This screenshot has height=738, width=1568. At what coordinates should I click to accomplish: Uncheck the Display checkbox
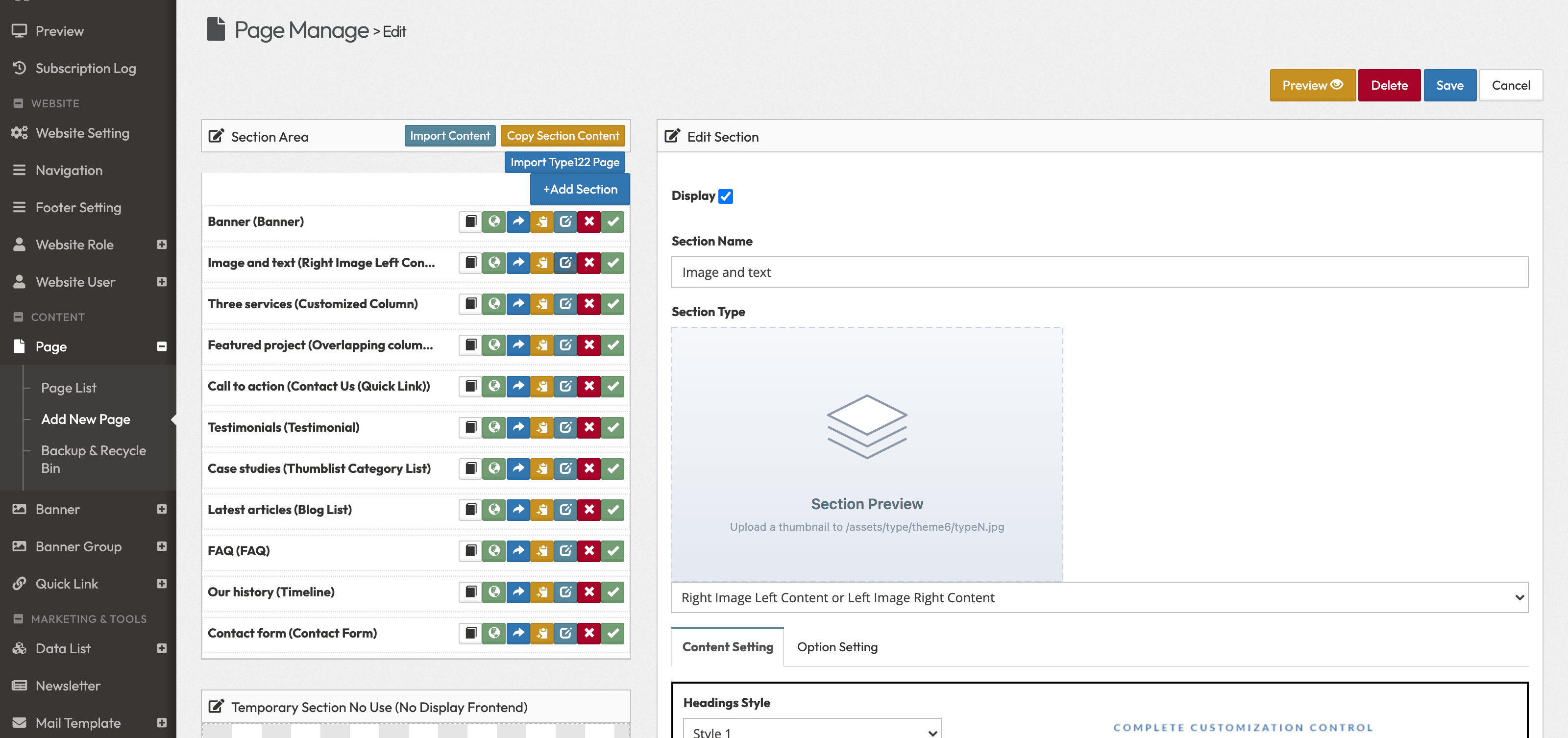pos(726,196)
